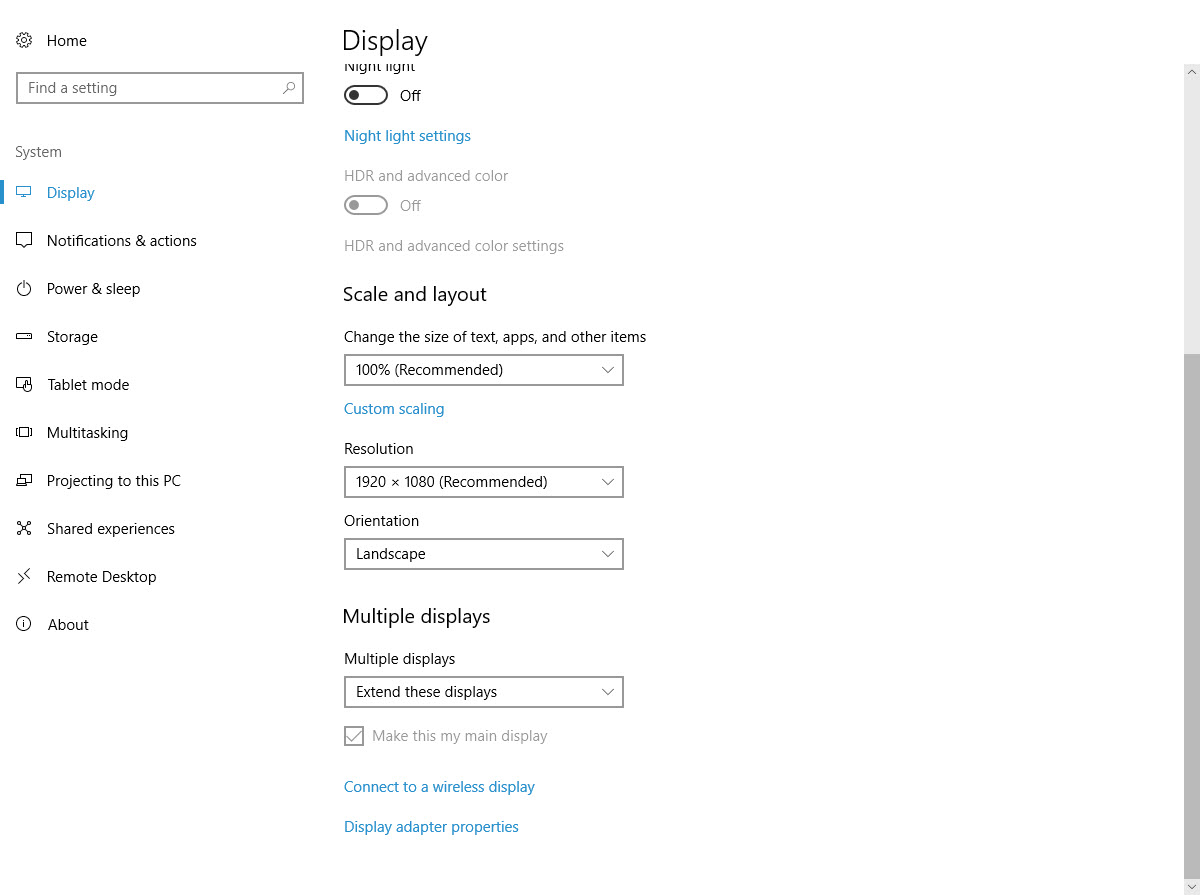Select the Remote Desktop icon
Viewport: 1200px width, 895px height.
(24, 576)
